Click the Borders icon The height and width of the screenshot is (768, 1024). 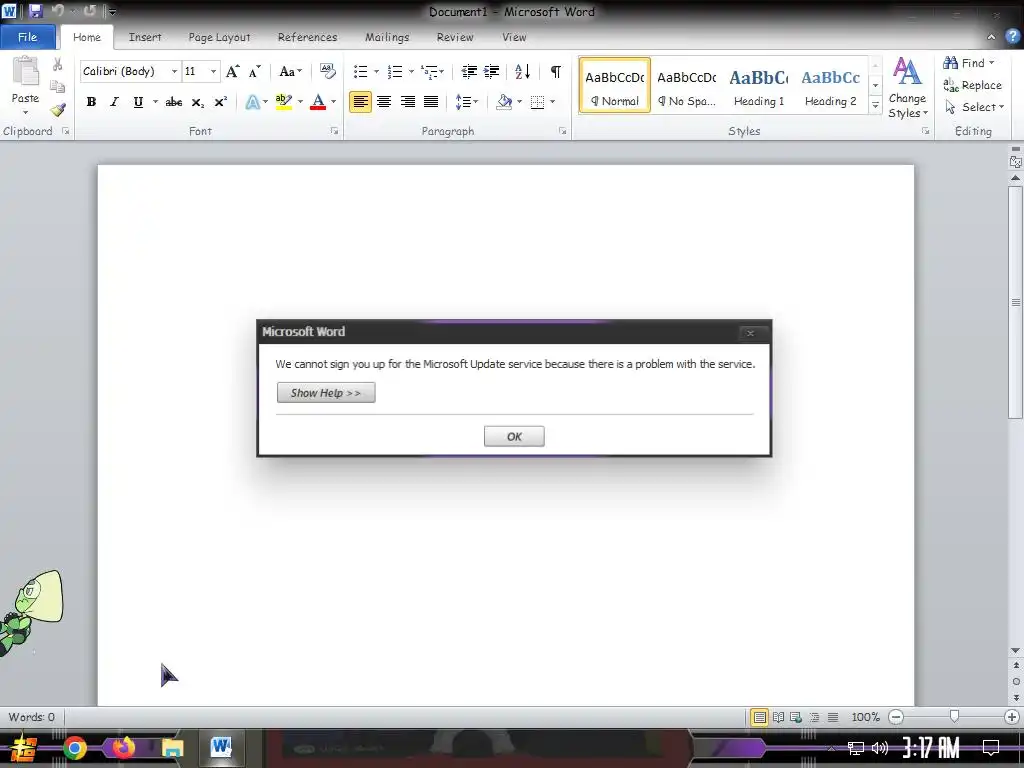(537, 102)
